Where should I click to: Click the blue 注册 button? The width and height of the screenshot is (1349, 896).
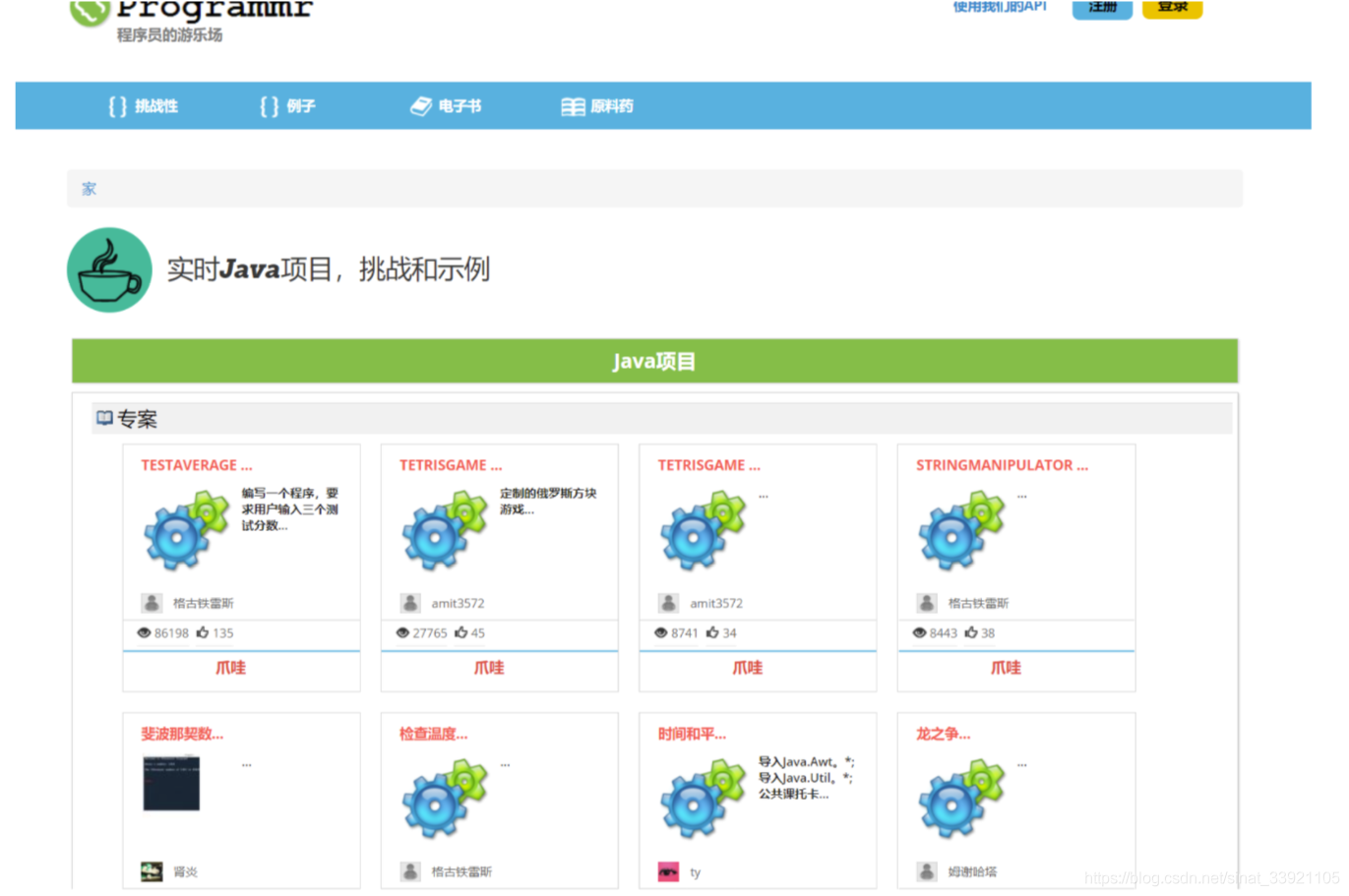[x=1102, y=8]
